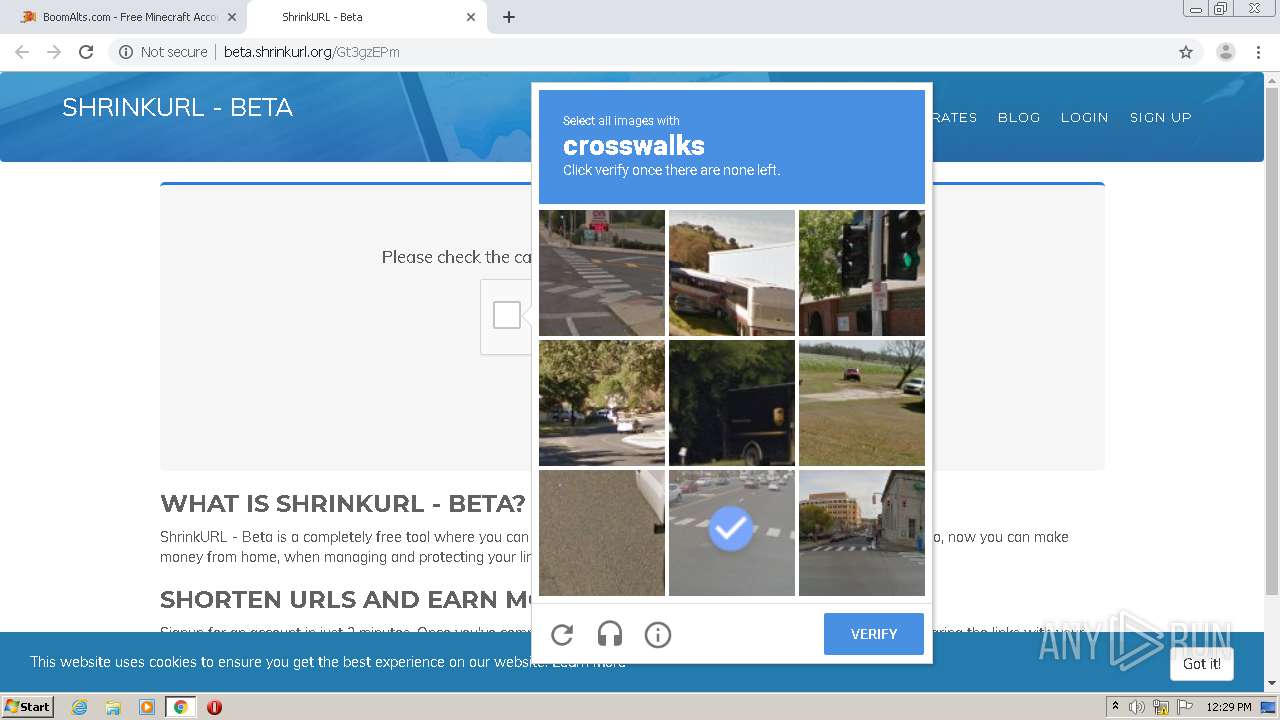Open the SIGN UP menu link
1280x720 pixels.
[1160, 117]
